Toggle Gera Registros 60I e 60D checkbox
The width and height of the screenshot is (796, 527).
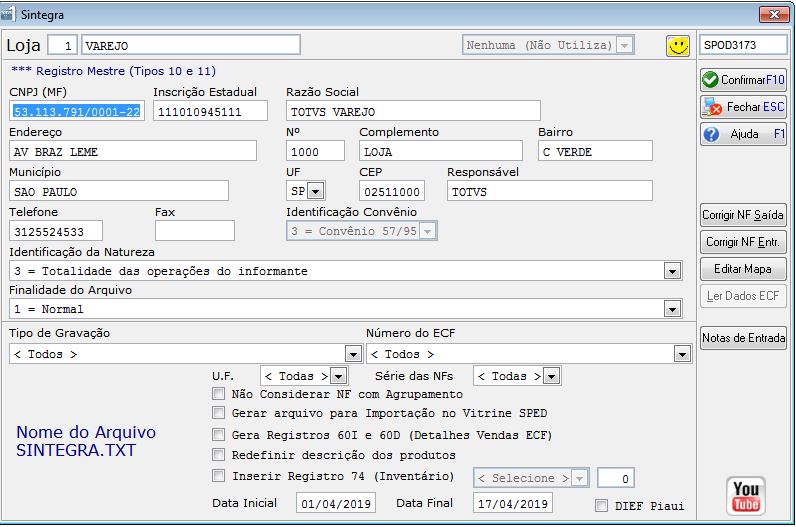tap(218, 434)
